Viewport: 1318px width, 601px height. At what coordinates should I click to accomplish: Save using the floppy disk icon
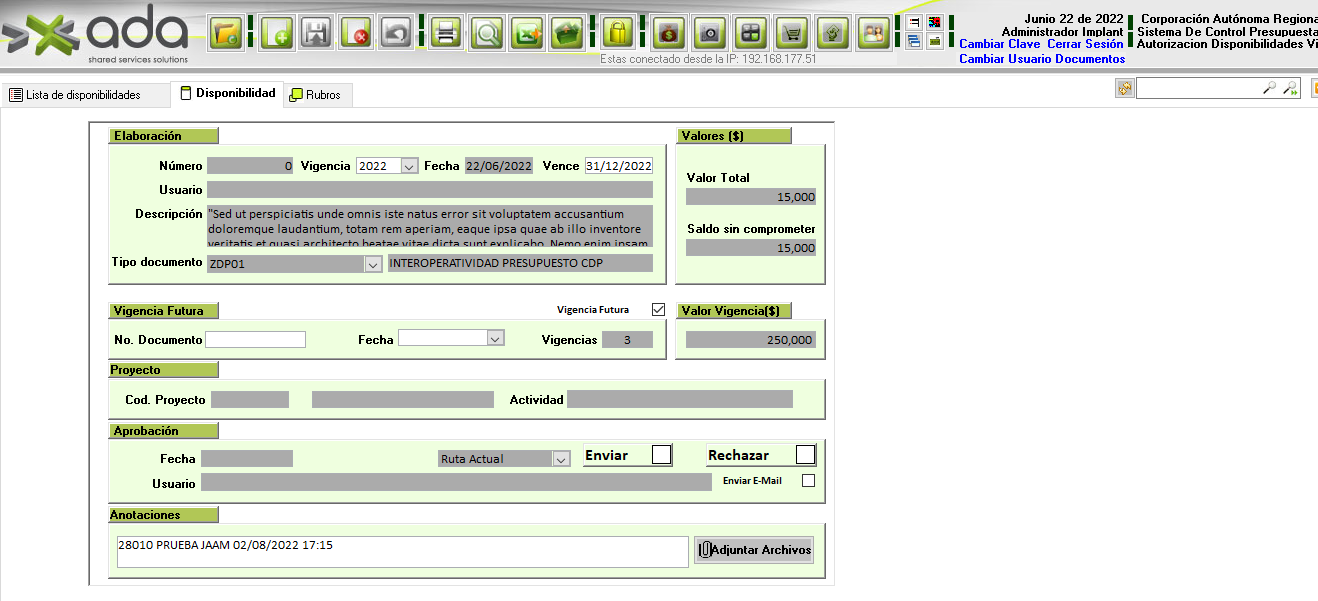pos(316,33)
